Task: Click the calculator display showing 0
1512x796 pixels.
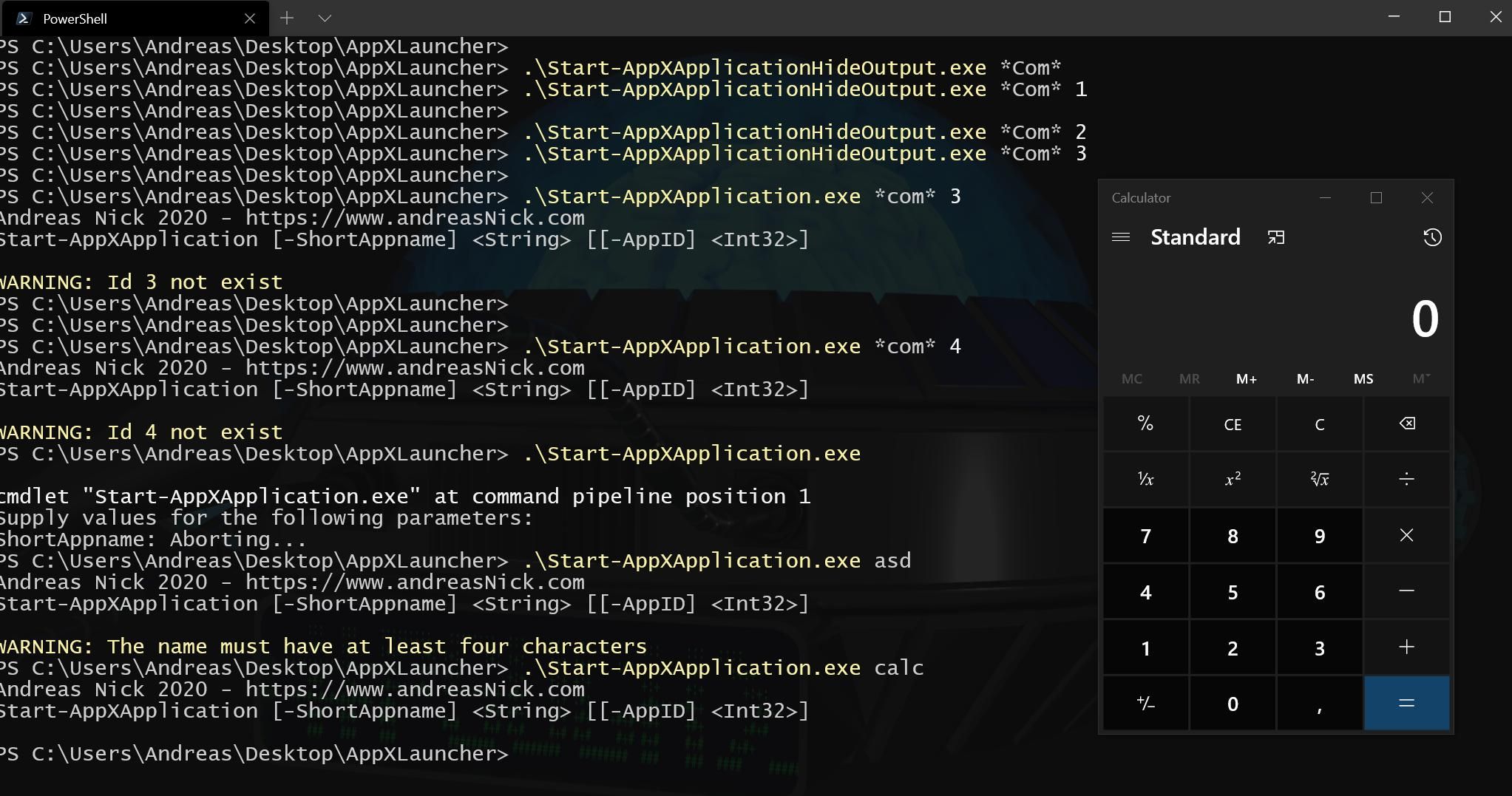Action: 1276,319
